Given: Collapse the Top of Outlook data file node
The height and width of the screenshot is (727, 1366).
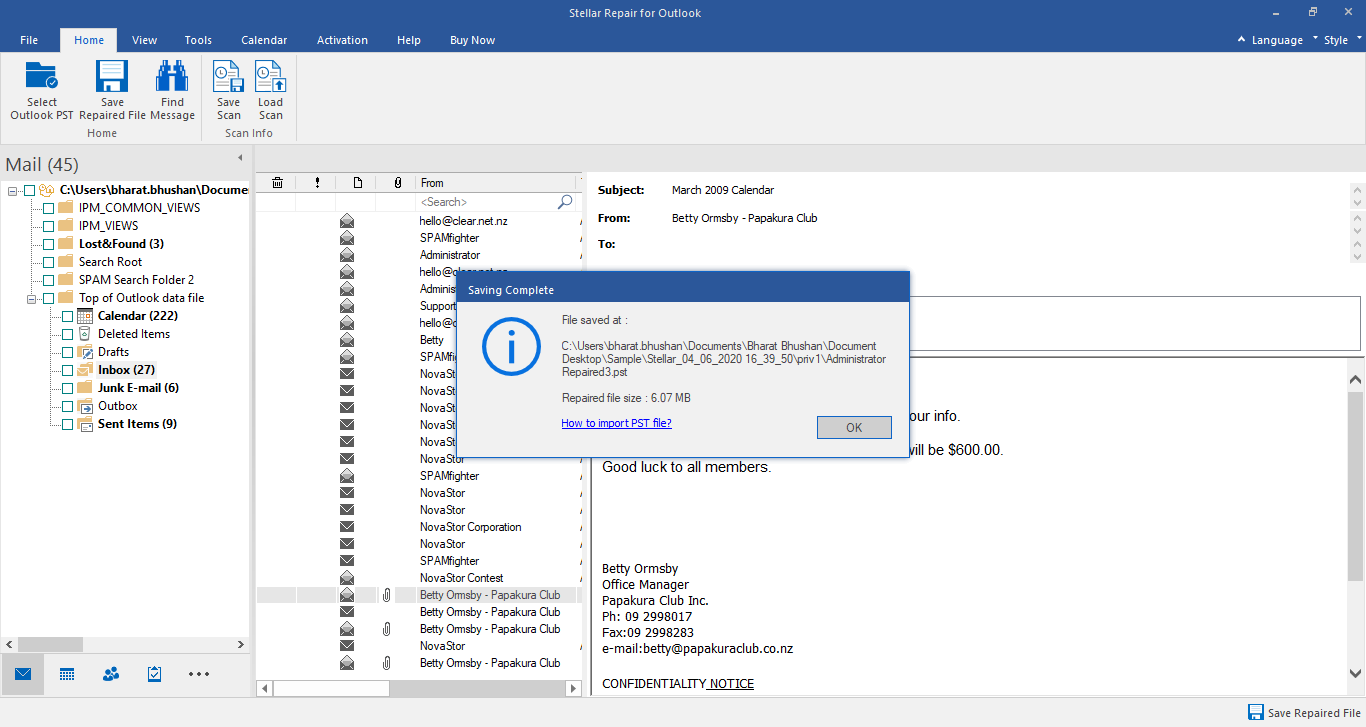Looking at the screenshot, I should (32, 298).
